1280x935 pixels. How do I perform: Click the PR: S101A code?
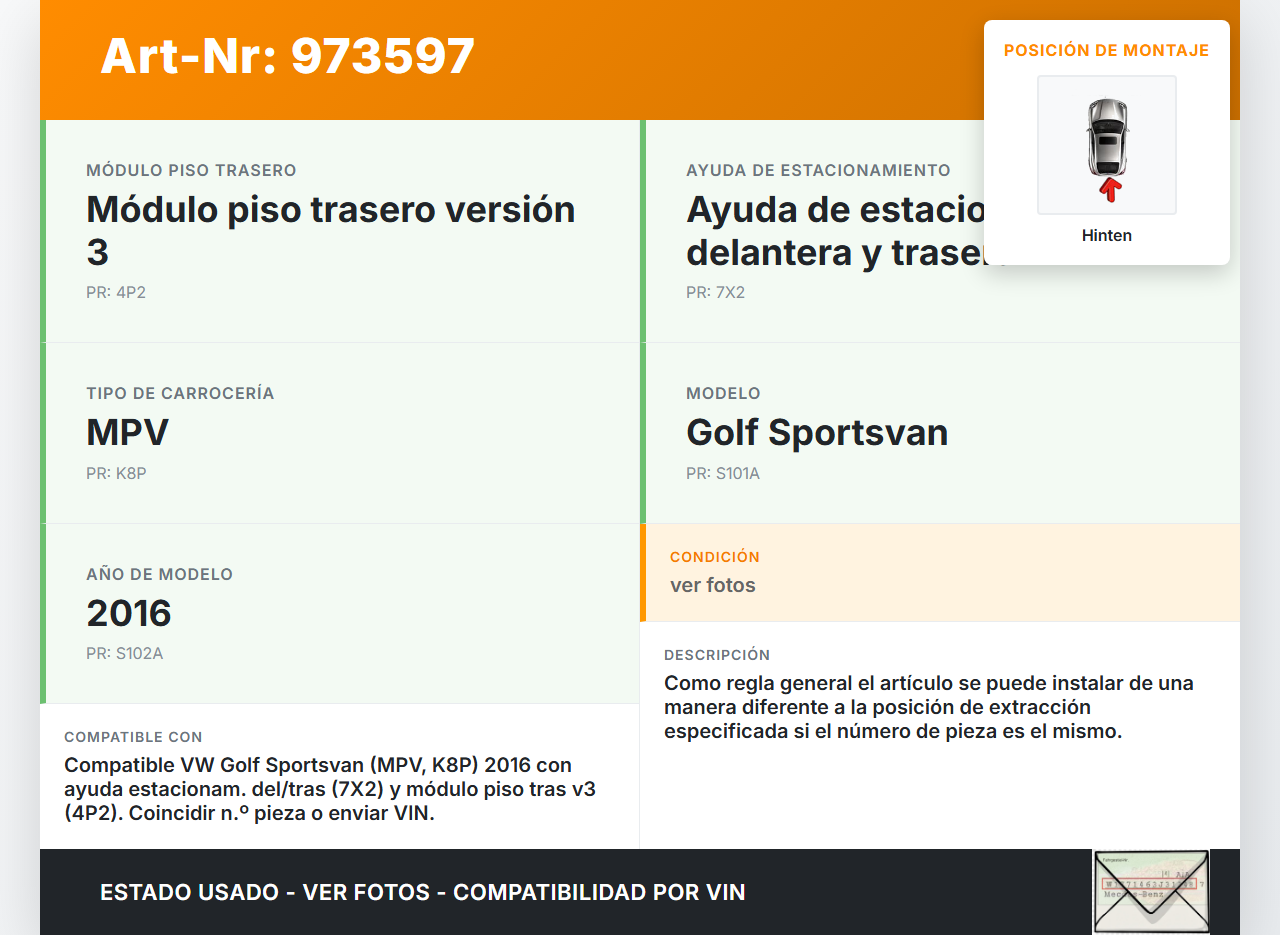pos(722,474)
